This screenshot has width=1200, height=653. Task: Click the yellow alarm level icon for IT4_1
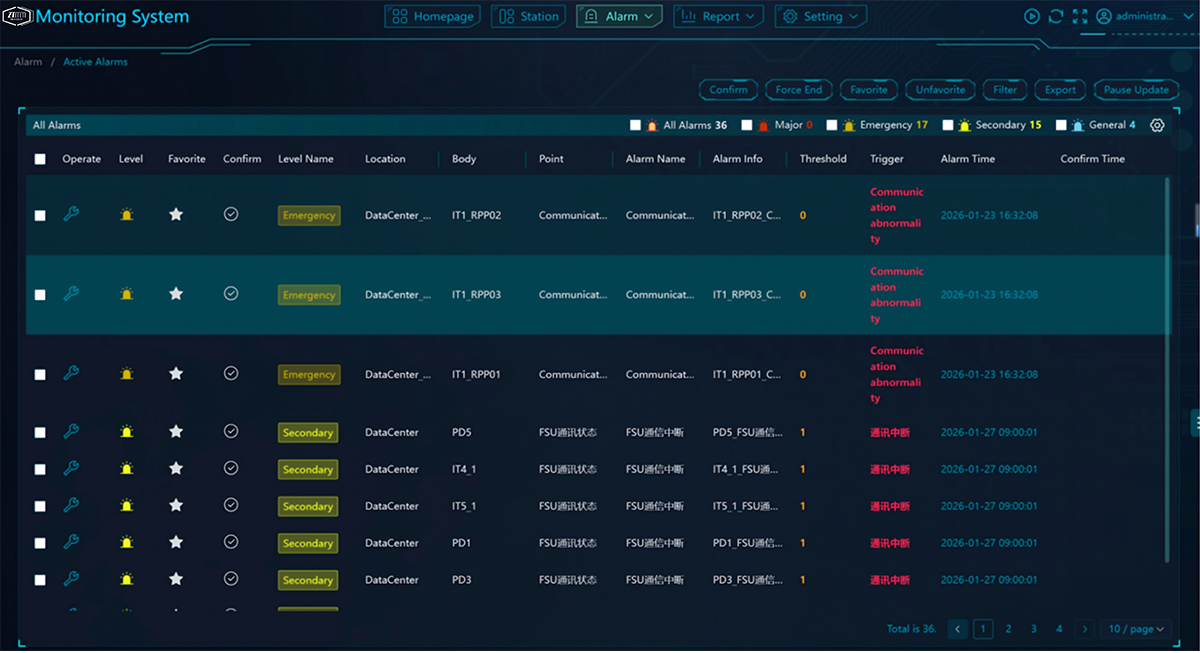click(x=126, y=469)
